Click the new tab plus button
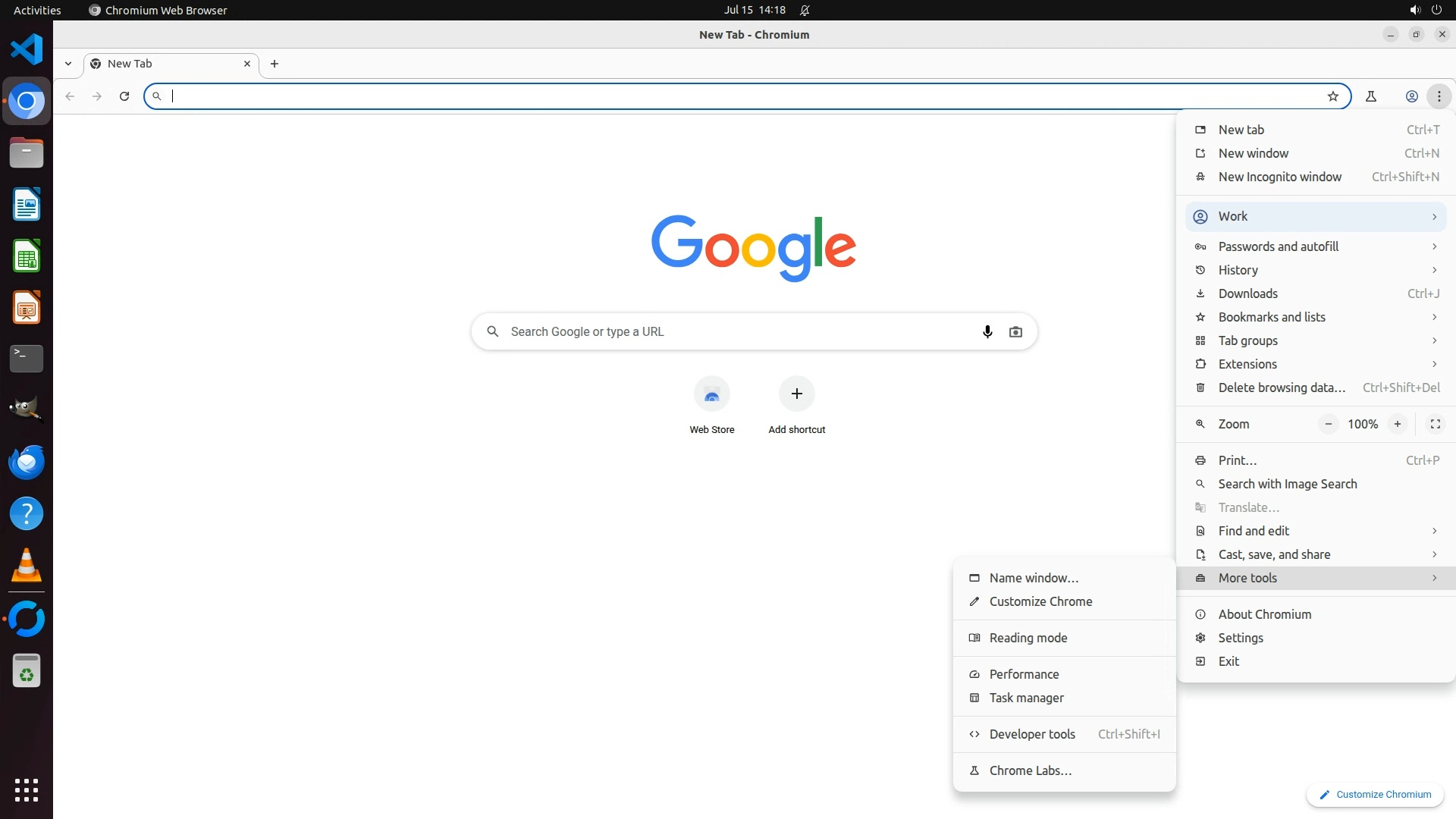 coord(275,64)
